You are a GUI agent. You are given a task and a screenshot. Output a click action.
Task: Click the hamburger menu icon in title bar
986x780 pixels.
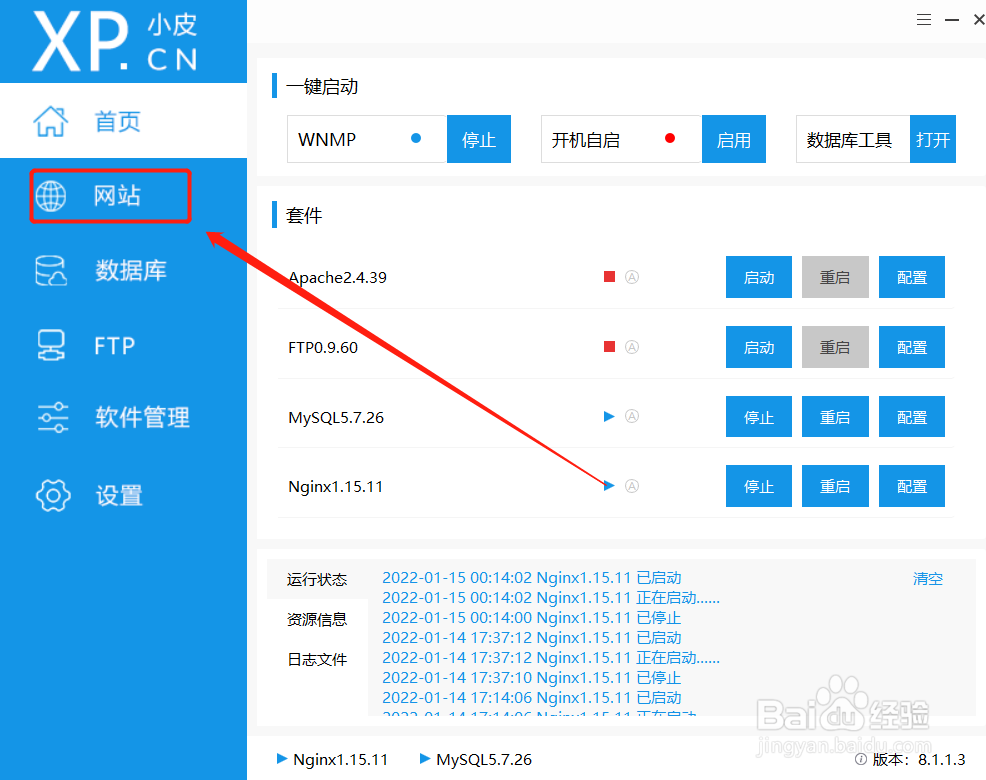pos(924,20)
